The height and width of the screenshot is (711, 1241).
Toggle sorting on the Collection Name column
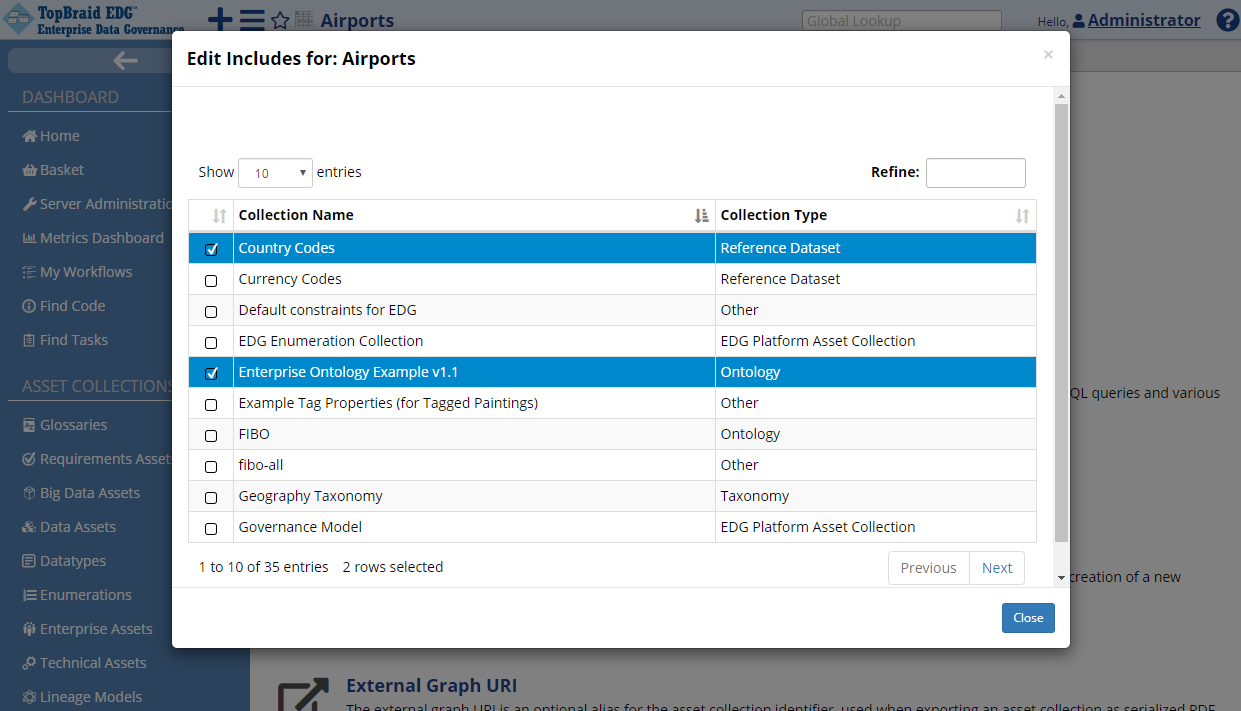click(700, 215)
